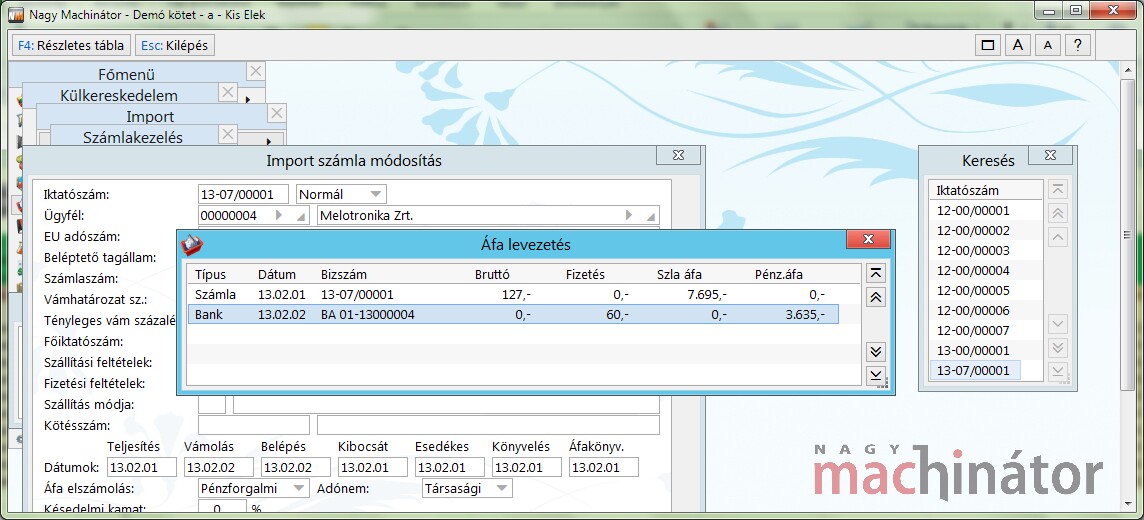Image resolution: width=1144 pixels, height=520 pixels.
Task: Open the Ügyfél code lookup arrow
Action: point(278,215)
